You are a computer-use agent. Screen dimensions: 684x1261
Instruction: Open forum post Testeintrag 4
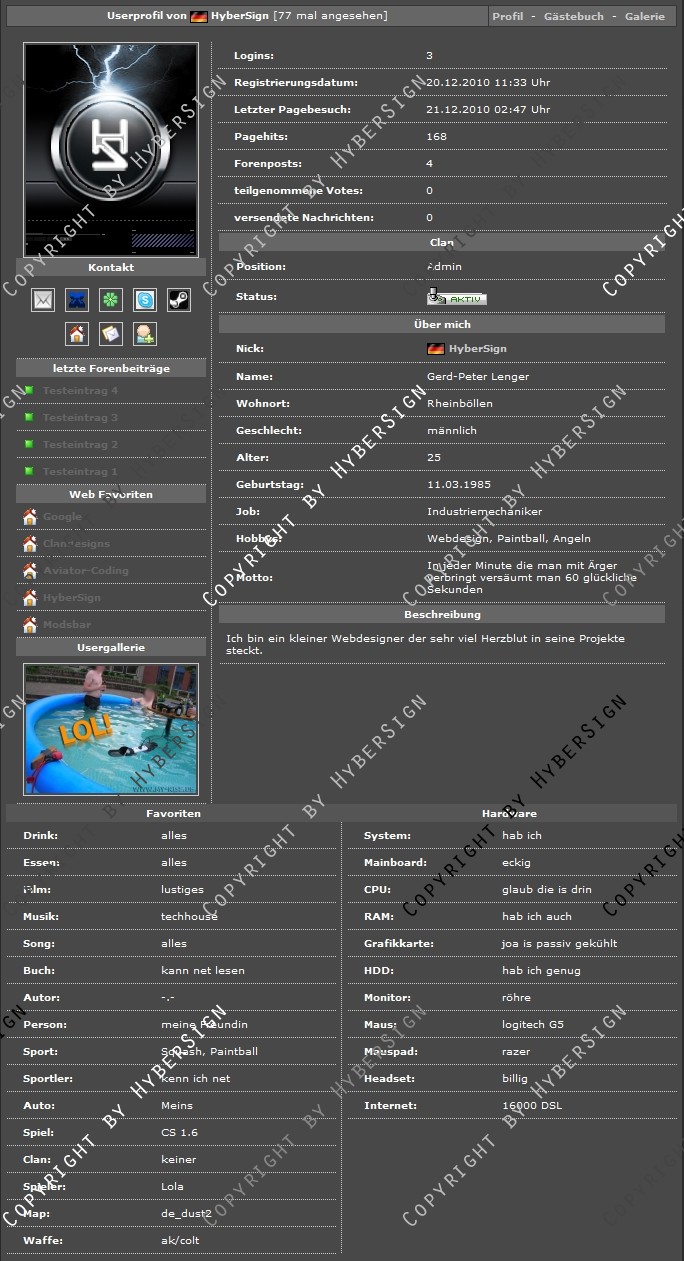pyautogui.click(x=80, y=390)
